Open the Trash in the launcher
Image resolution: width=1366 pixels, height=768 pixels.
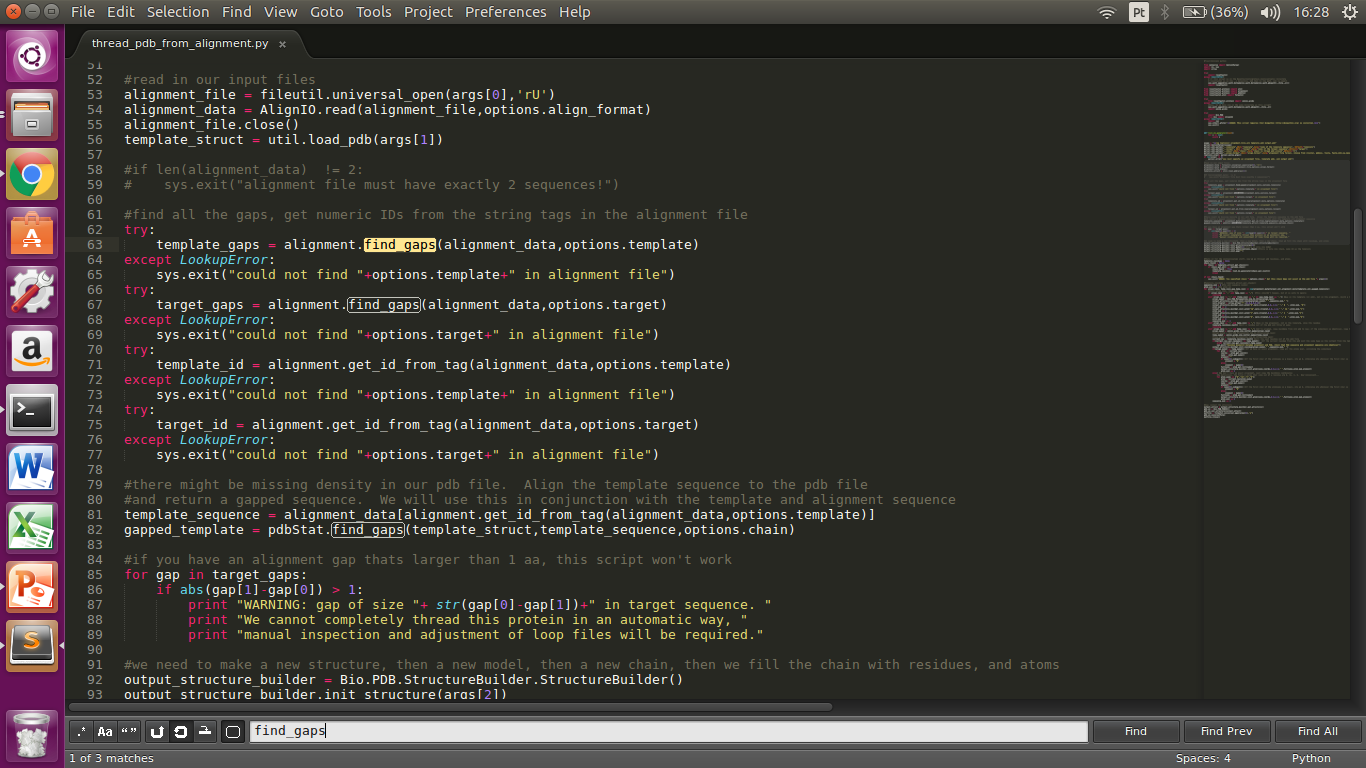coord(32,733)
